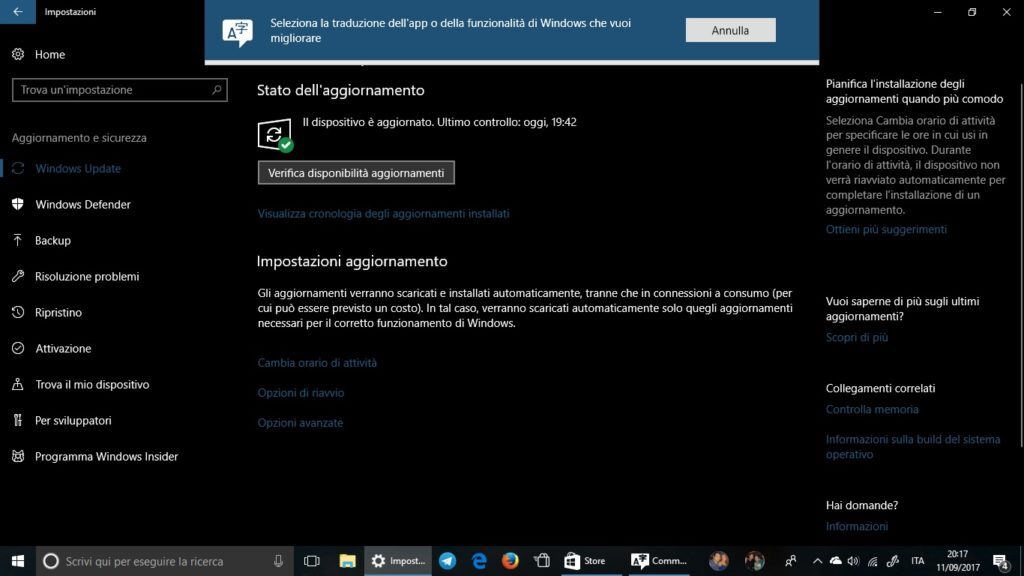Launch Microsoft Edge from the taskbar

click(479, 561)
